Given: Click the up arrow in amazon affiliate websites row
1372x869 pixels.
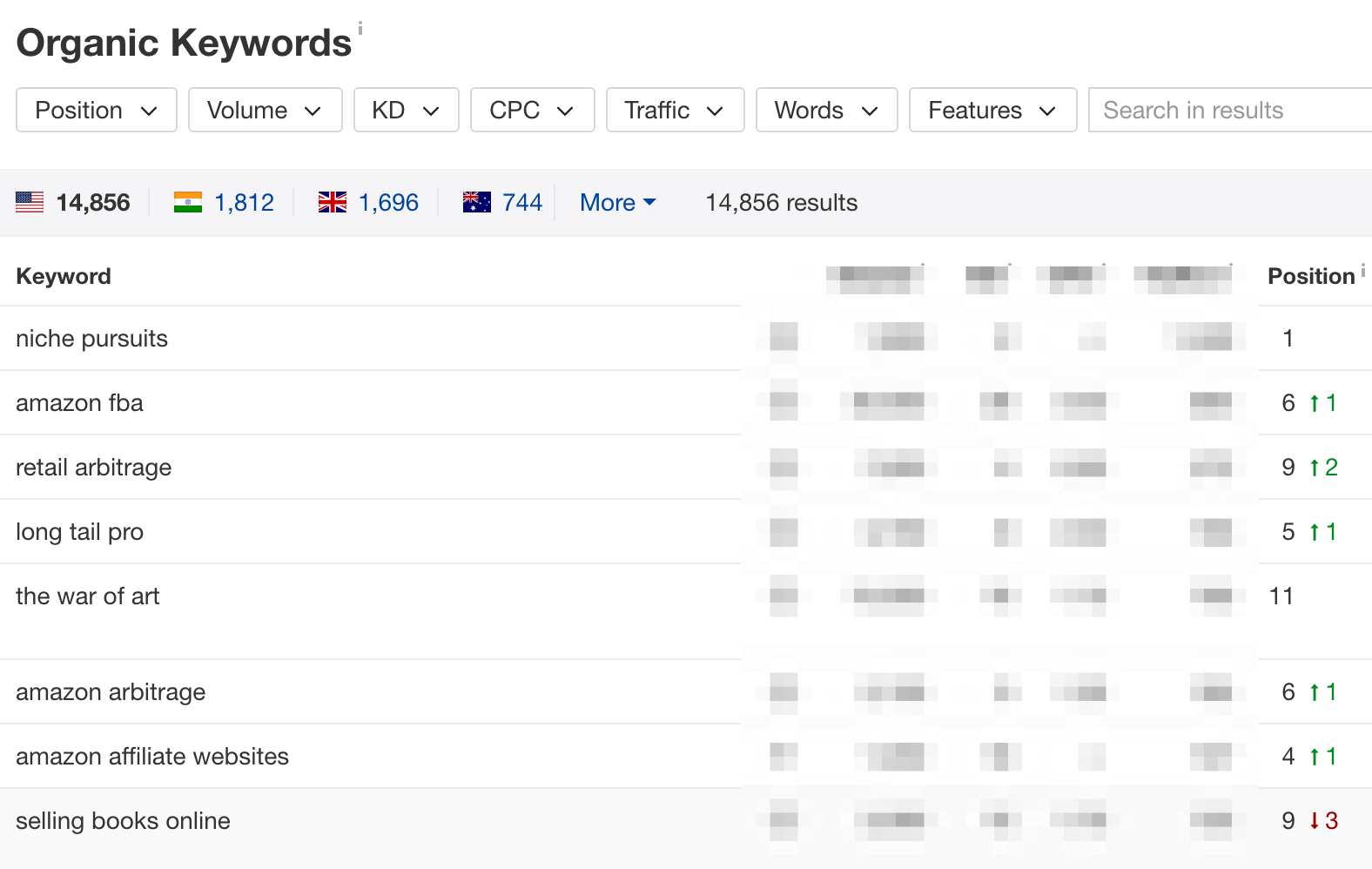Looking at the screenshot, I should coord(1315,757).
